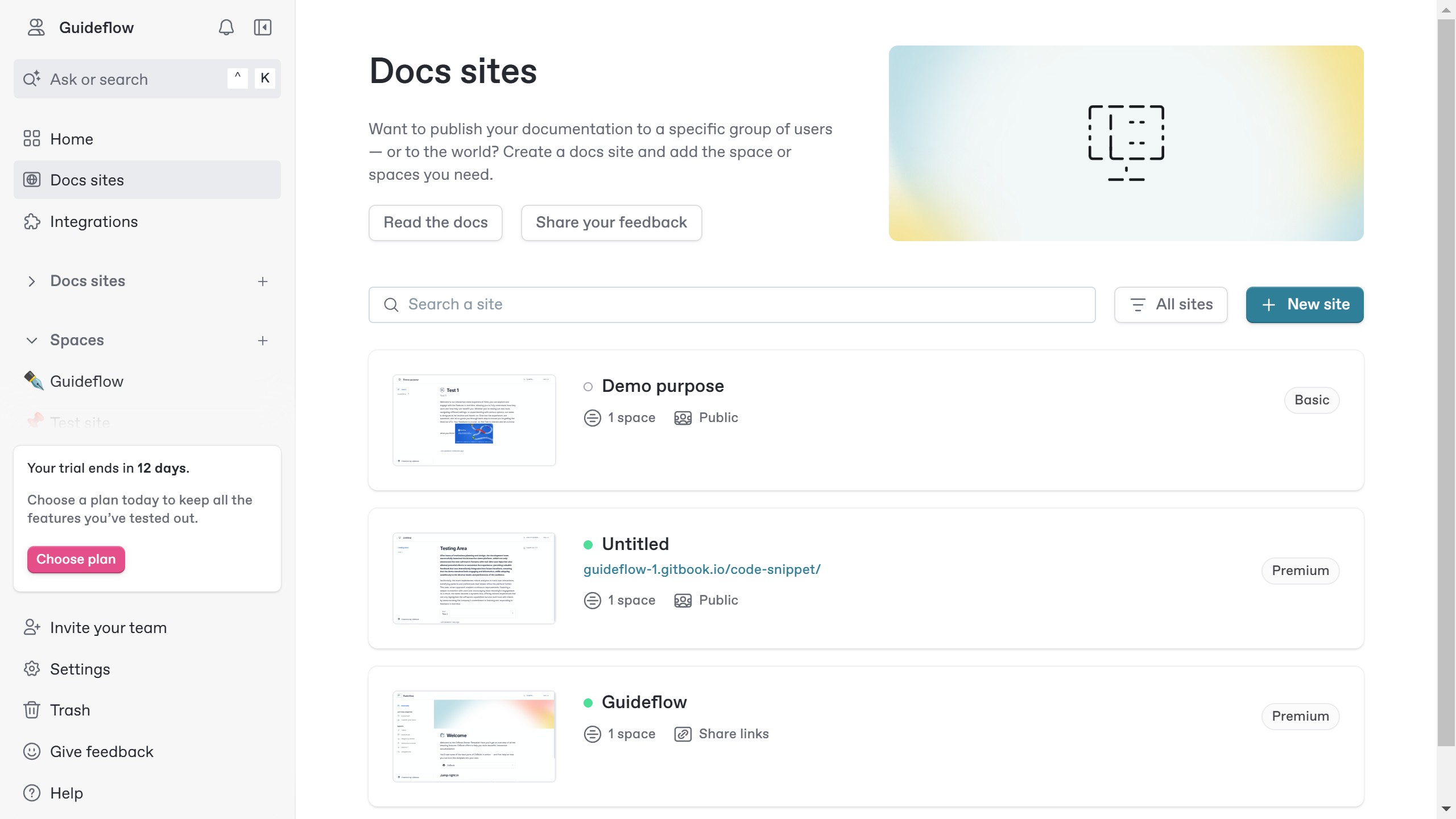Click the green status dot on Untitled
The image size is (1456, 819).
[x=588, y=545]
